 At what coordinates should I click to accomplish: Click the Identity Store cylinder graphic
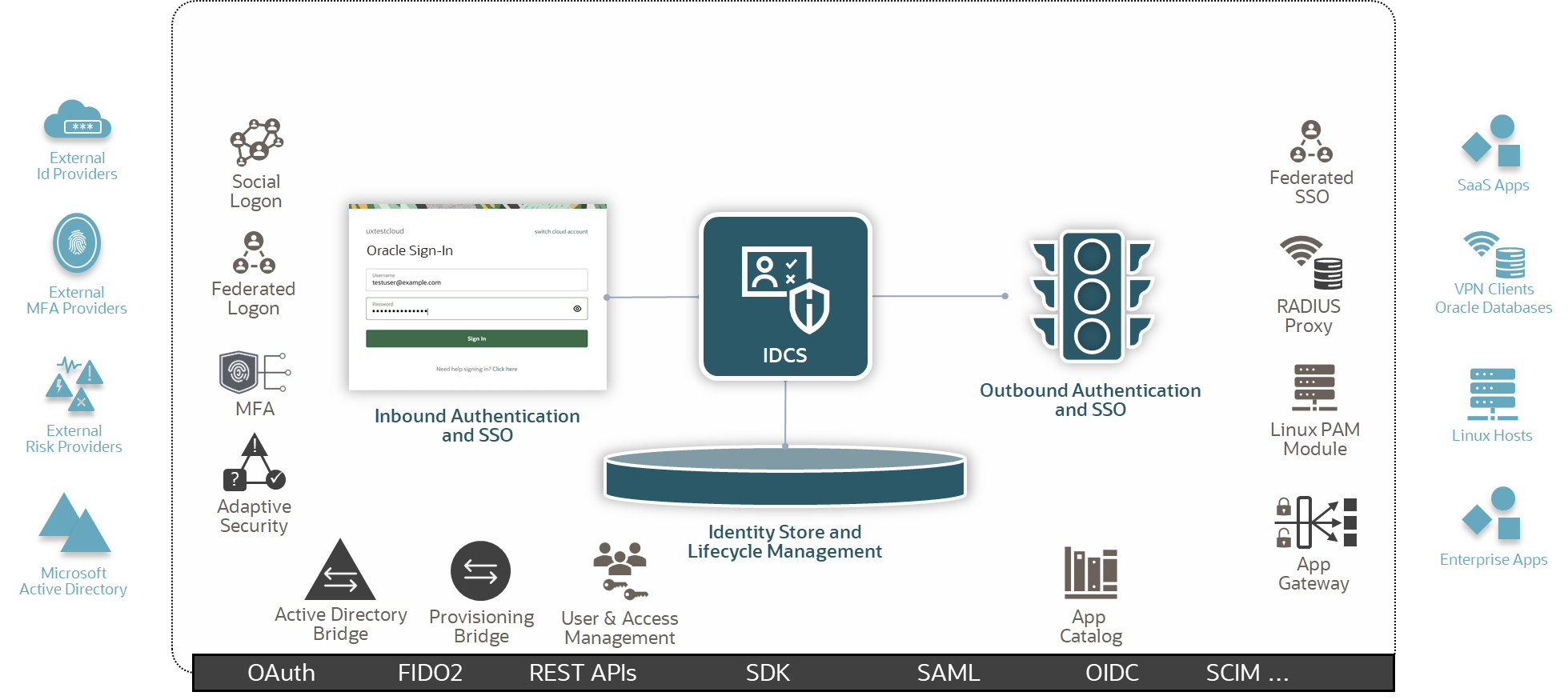pos(785,476)
